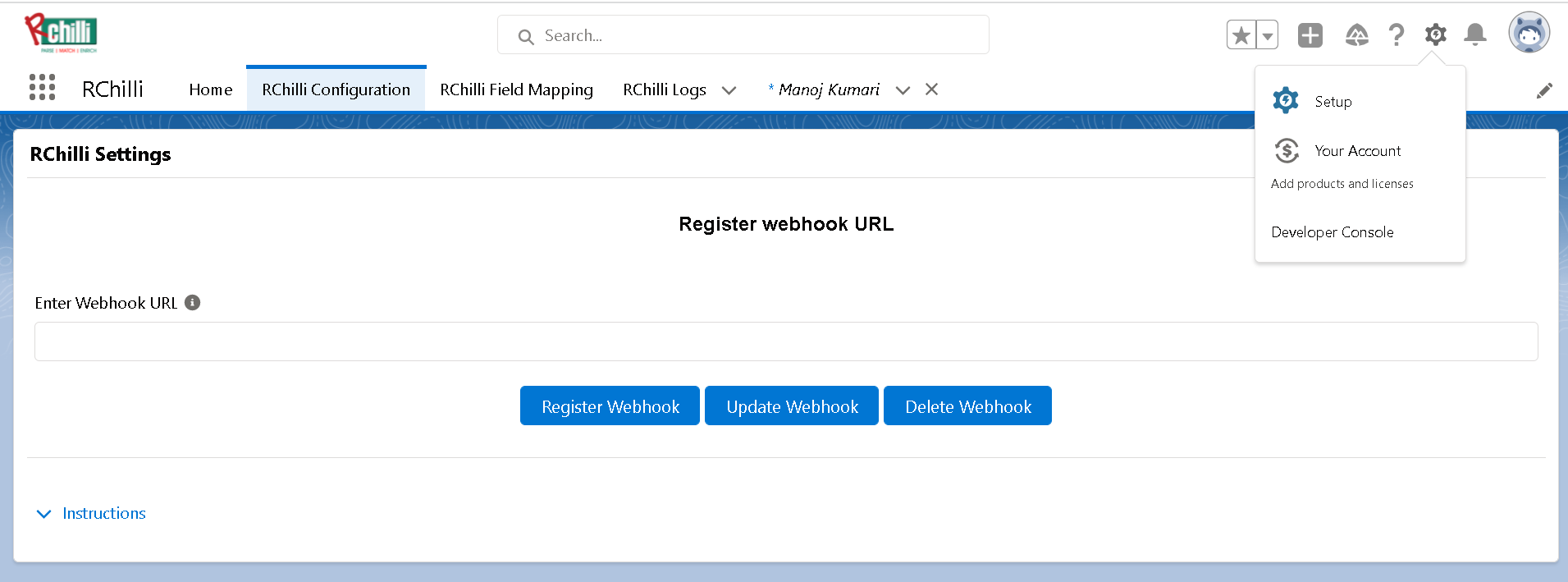Open the Notifications bell
Viewport: 1568px width, 582px height.
[1475, 34]
